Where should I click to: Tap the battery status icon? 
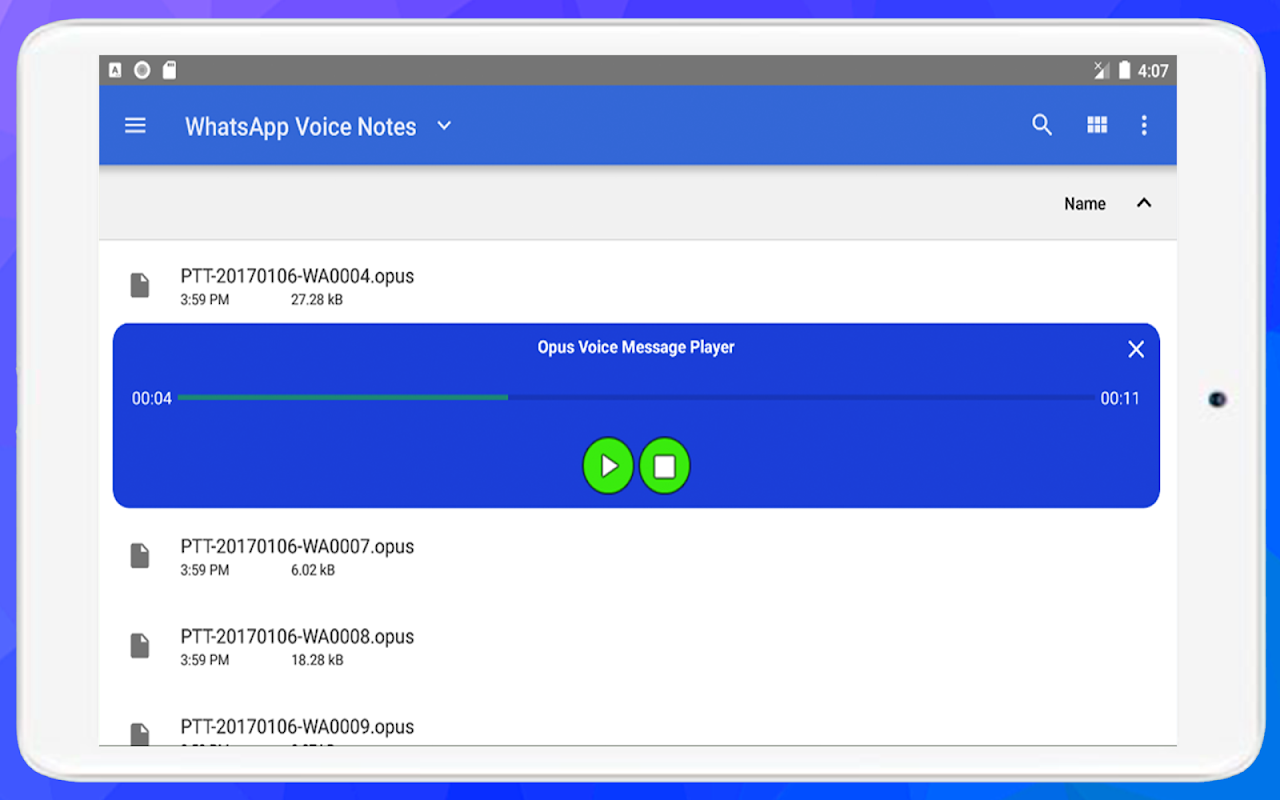1125,70
